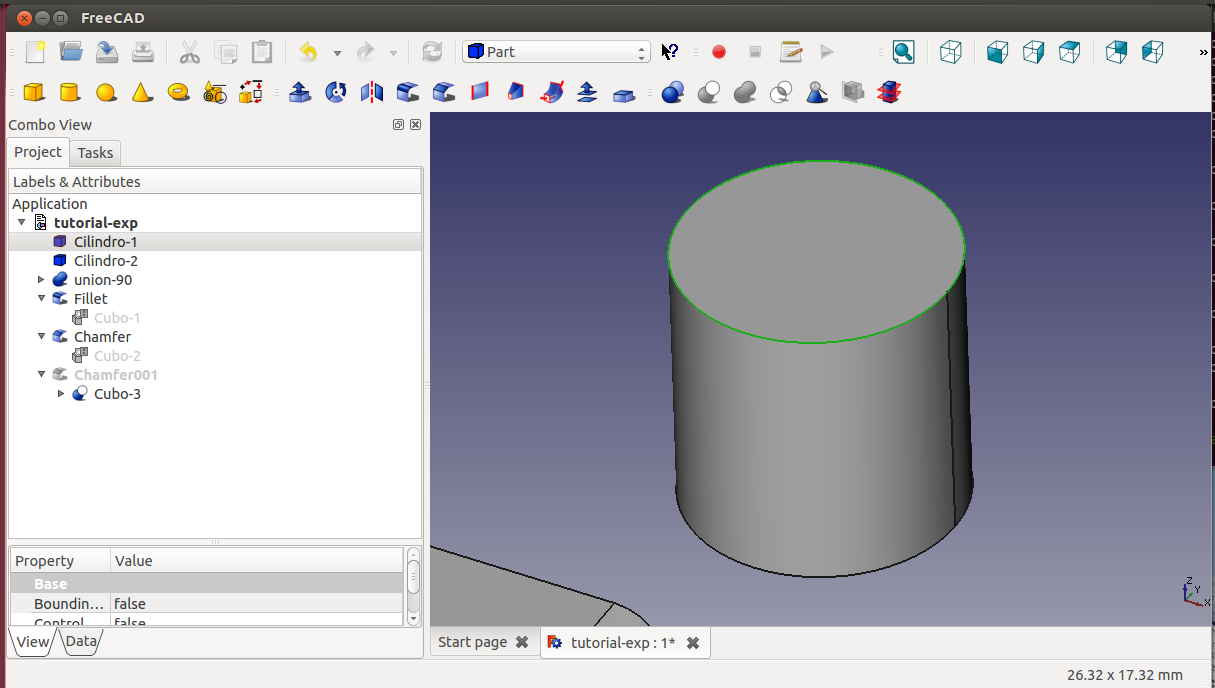Click the Fillet tool in toolbar
Viewport: 1215px width, 688px height.
407,92
